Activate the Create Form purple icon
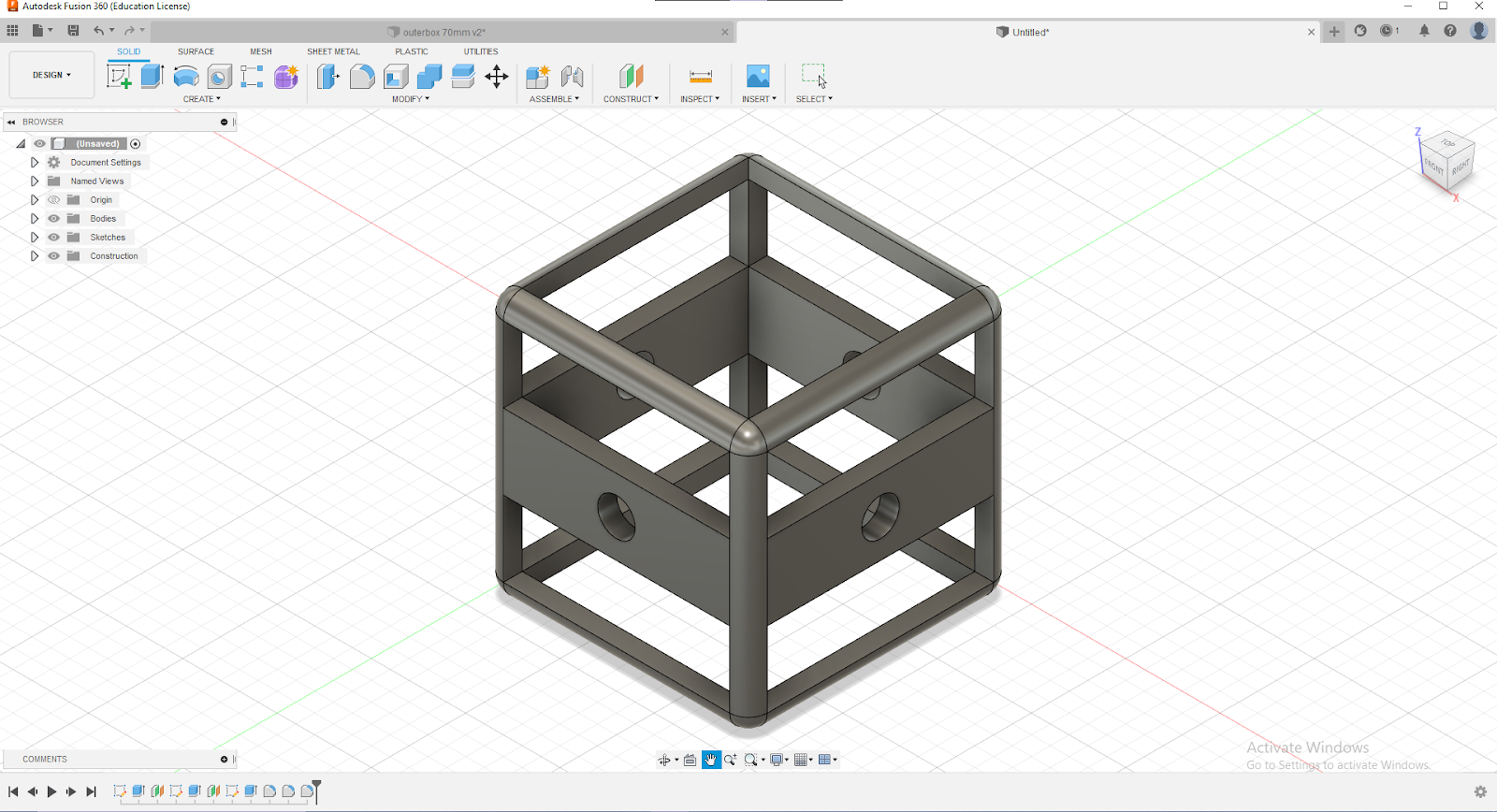The width and height of the screenshot is (1497, 812). point(286,77)
